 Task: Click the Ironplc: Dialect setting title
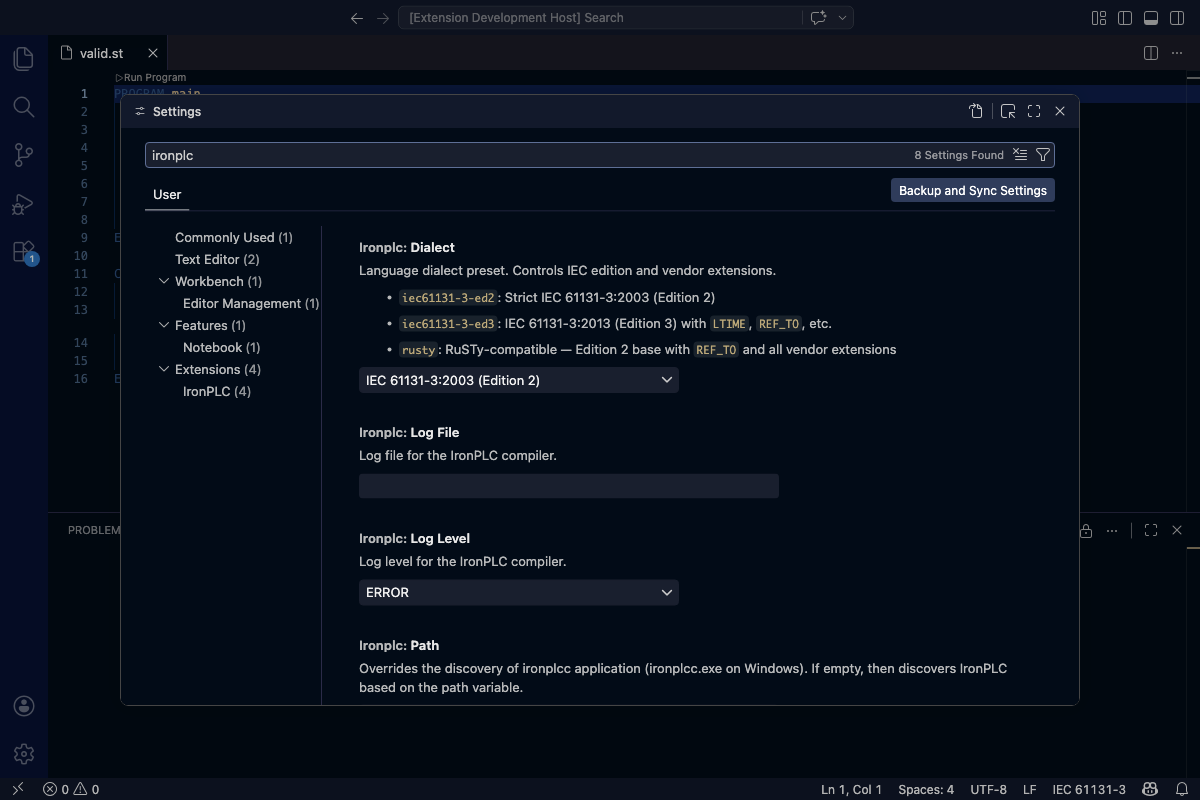[x=407, y=247]
